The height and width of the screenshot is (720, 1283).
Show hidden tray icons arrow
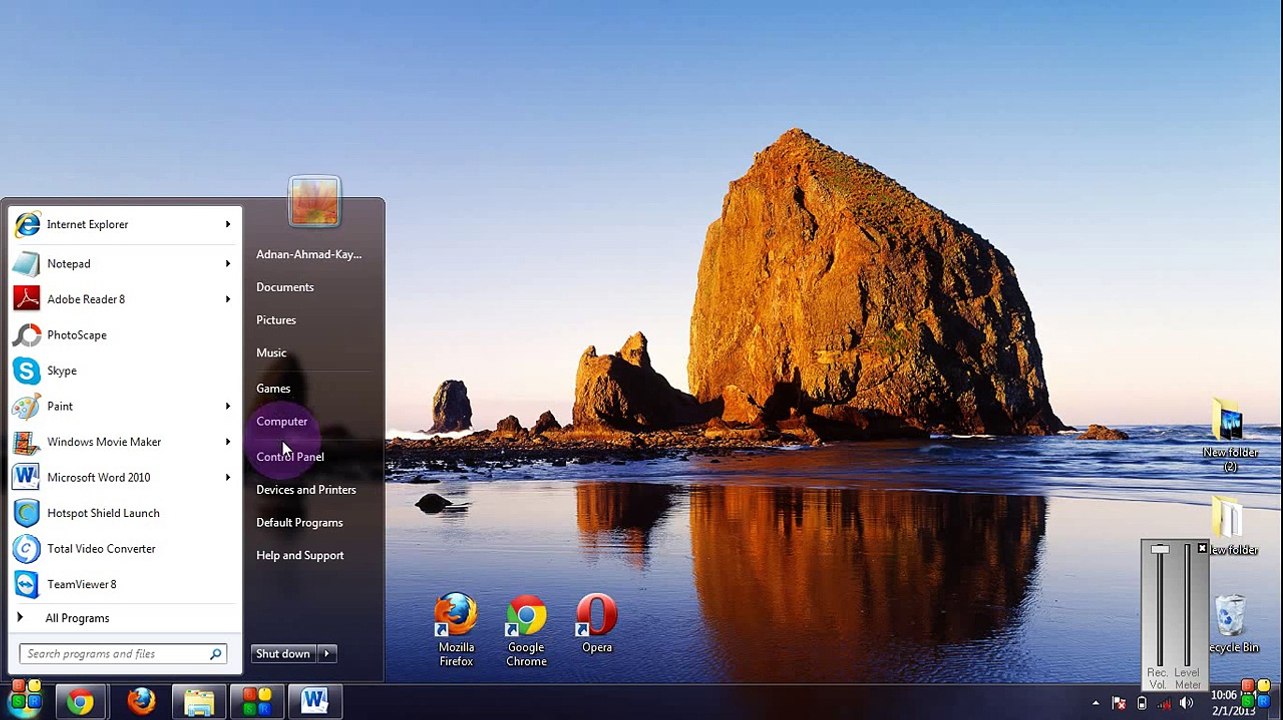point(1095,703)
